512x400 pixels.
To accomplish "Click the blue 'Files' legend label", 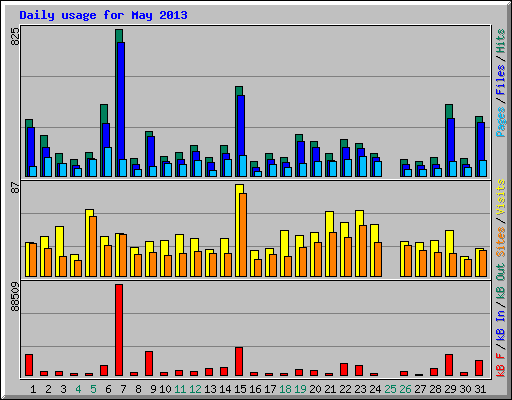I will (501, 80).
